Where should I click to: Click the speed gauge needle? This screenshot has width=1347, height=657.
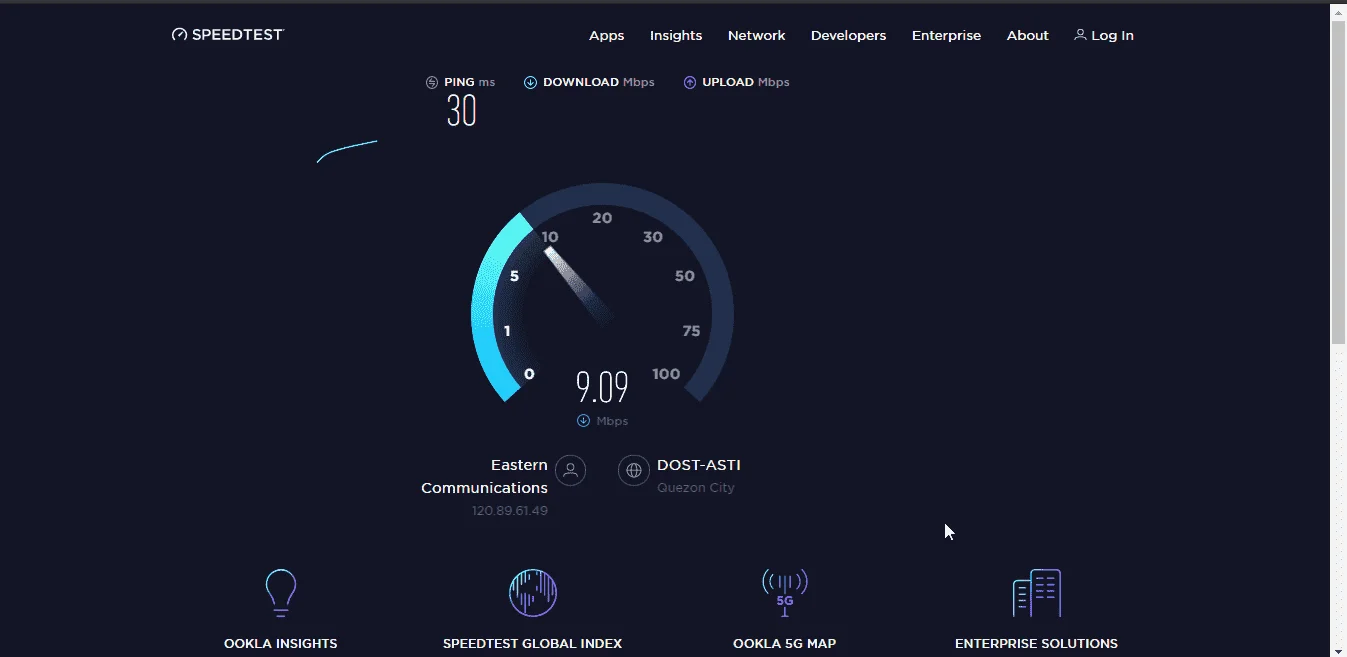pos(579,285)
